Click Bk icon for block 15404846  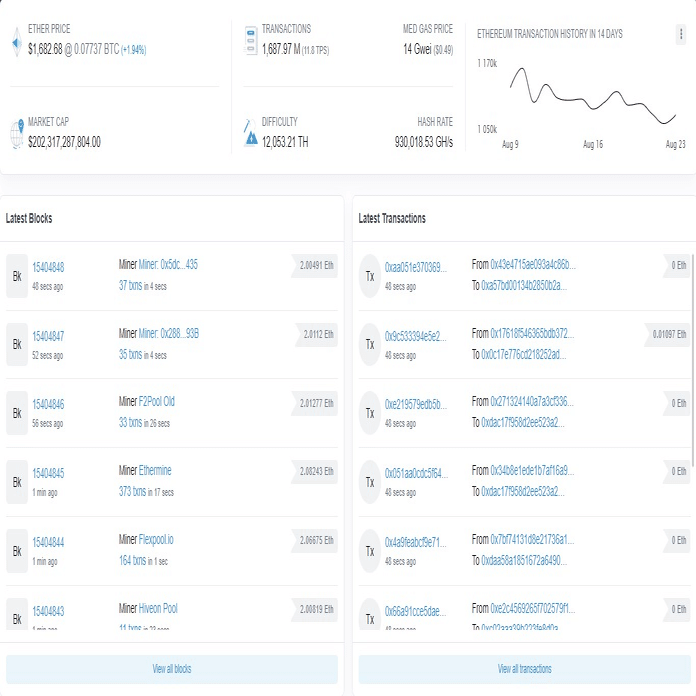(x=17, y=413)
